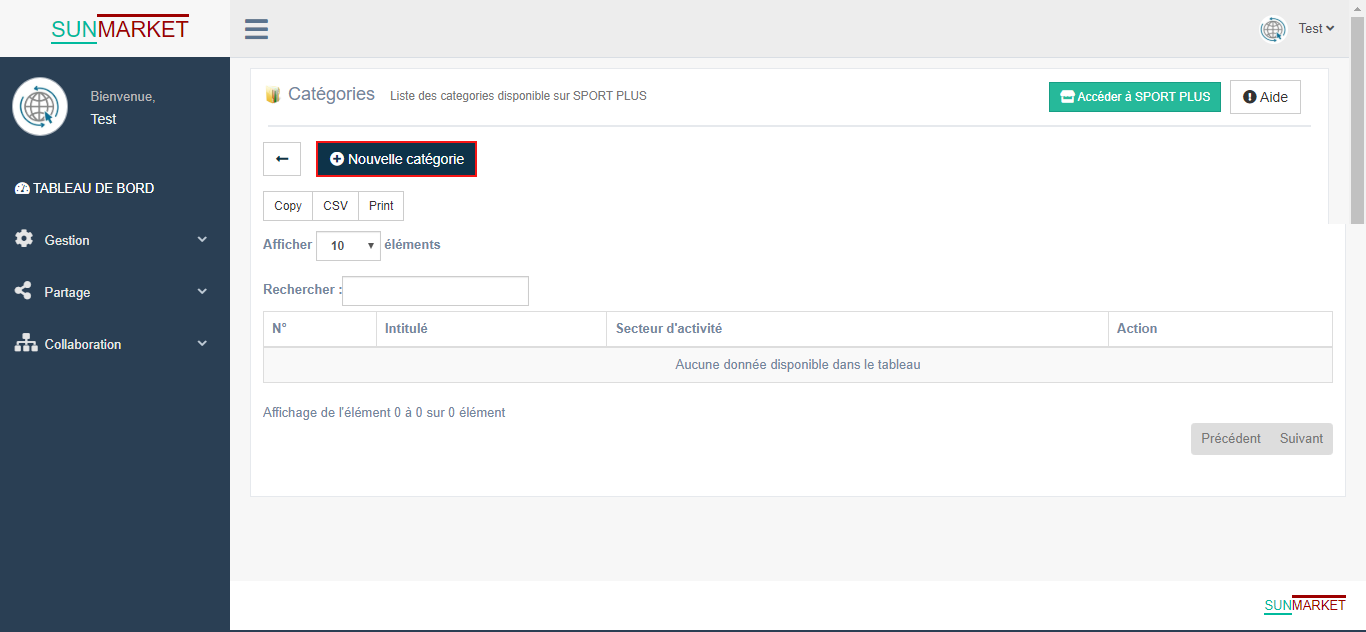The image size is (1366, 632).
Task: Click the top-right user globe avatar
Action: (x=1273, y=29)
